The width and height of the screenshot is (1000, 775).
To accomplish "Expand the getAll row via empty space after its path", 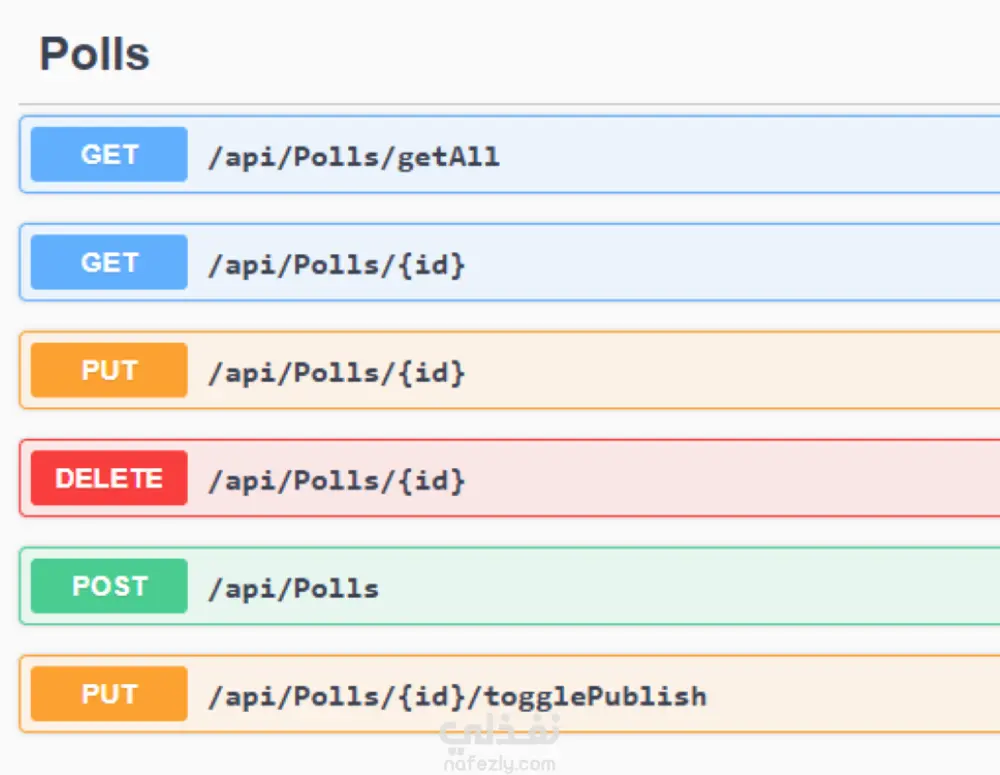I will (x=750, y=156).
